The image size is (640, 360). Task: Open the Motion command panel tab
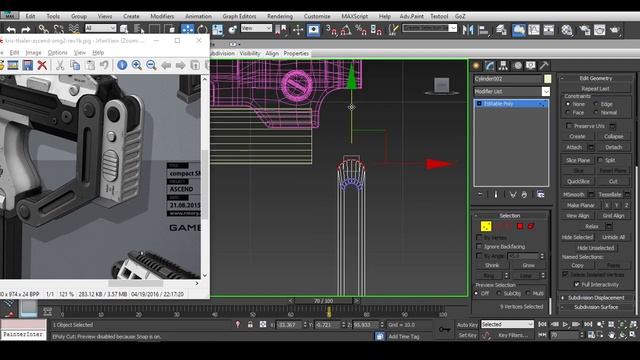click(x=518, y=66)
